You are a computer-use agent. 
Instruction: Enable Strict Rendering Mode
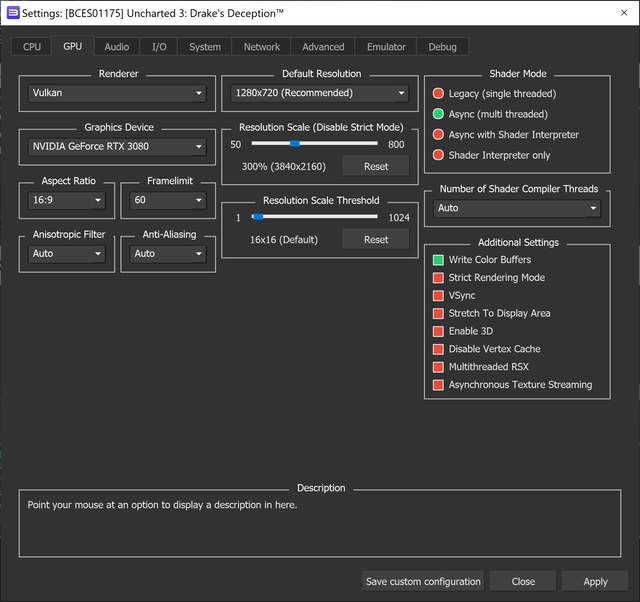tap(489, 278)
